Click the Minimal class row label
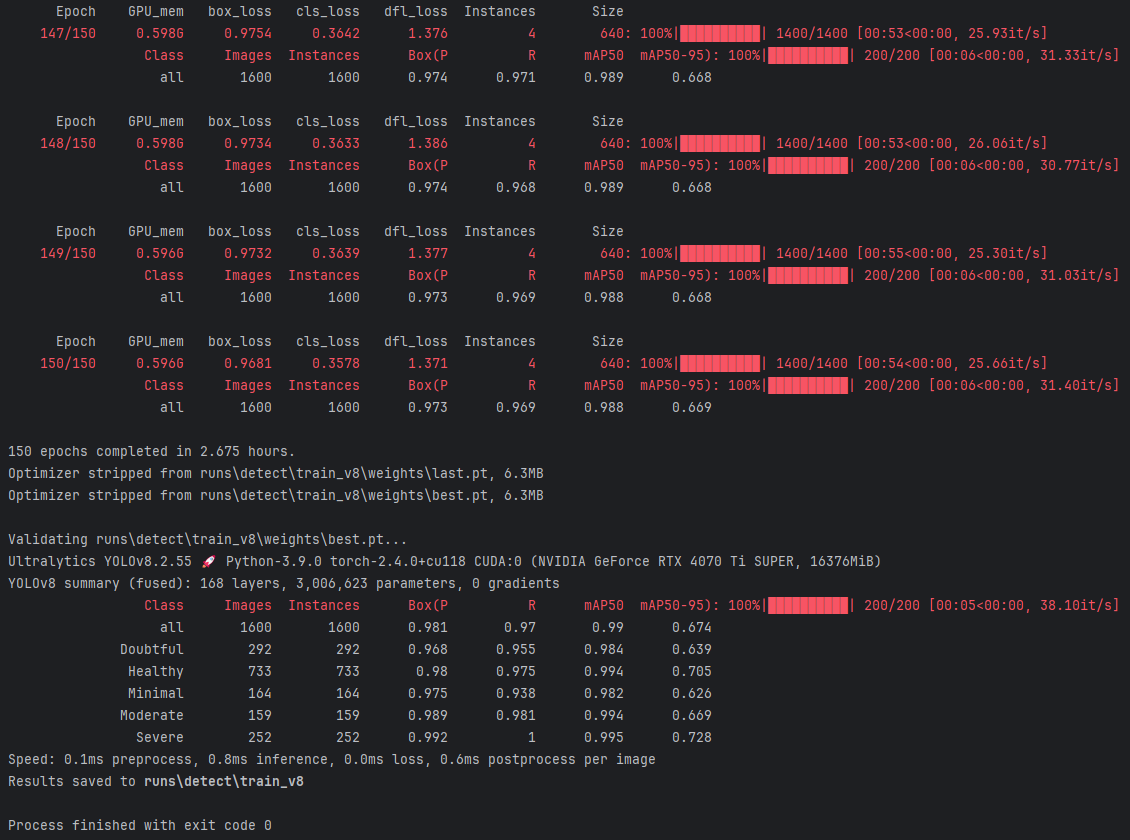 click(x=156, y=693)
